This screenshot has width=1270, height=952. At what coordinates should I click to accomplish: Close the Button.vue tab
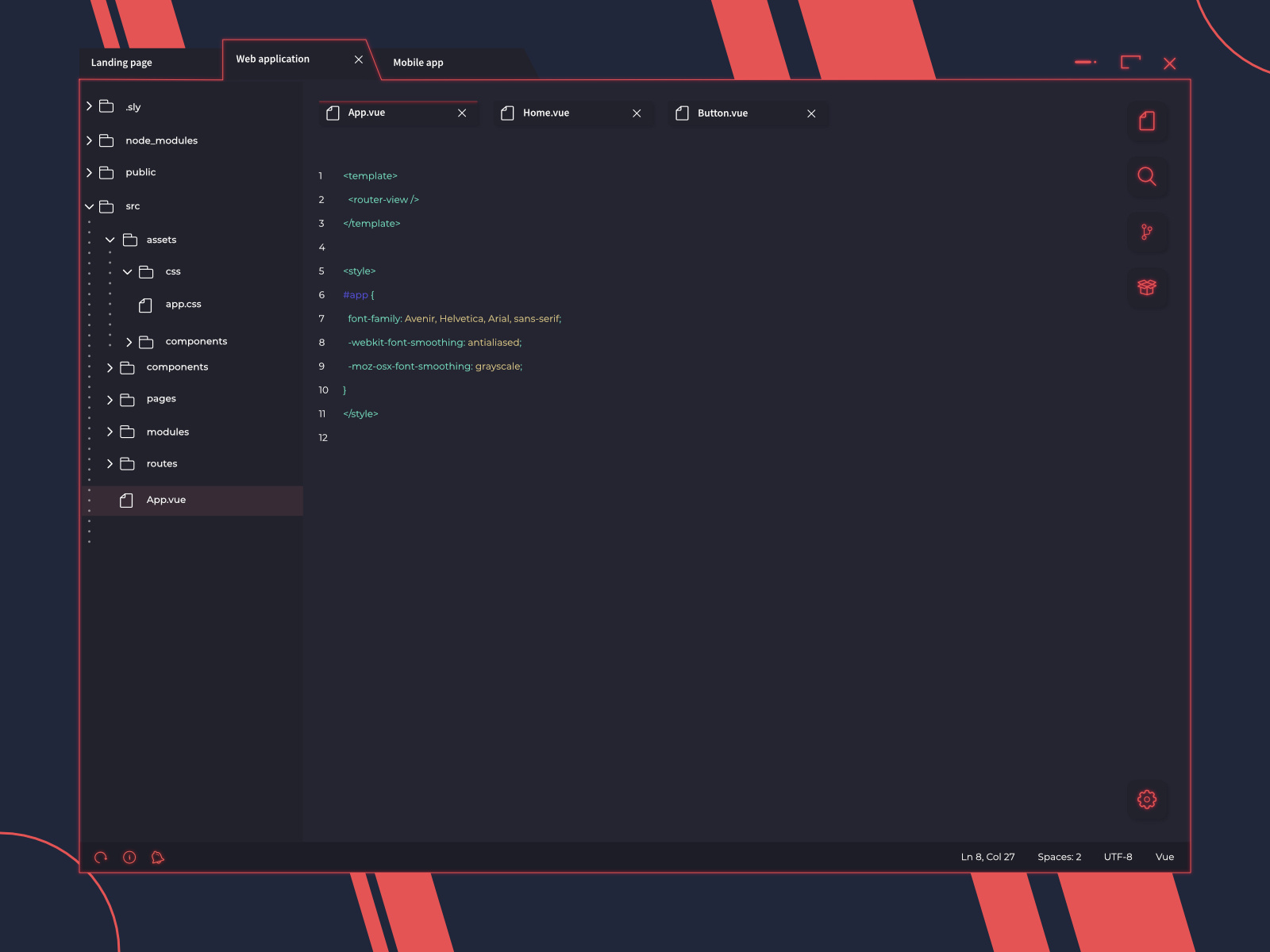(810, 113)
